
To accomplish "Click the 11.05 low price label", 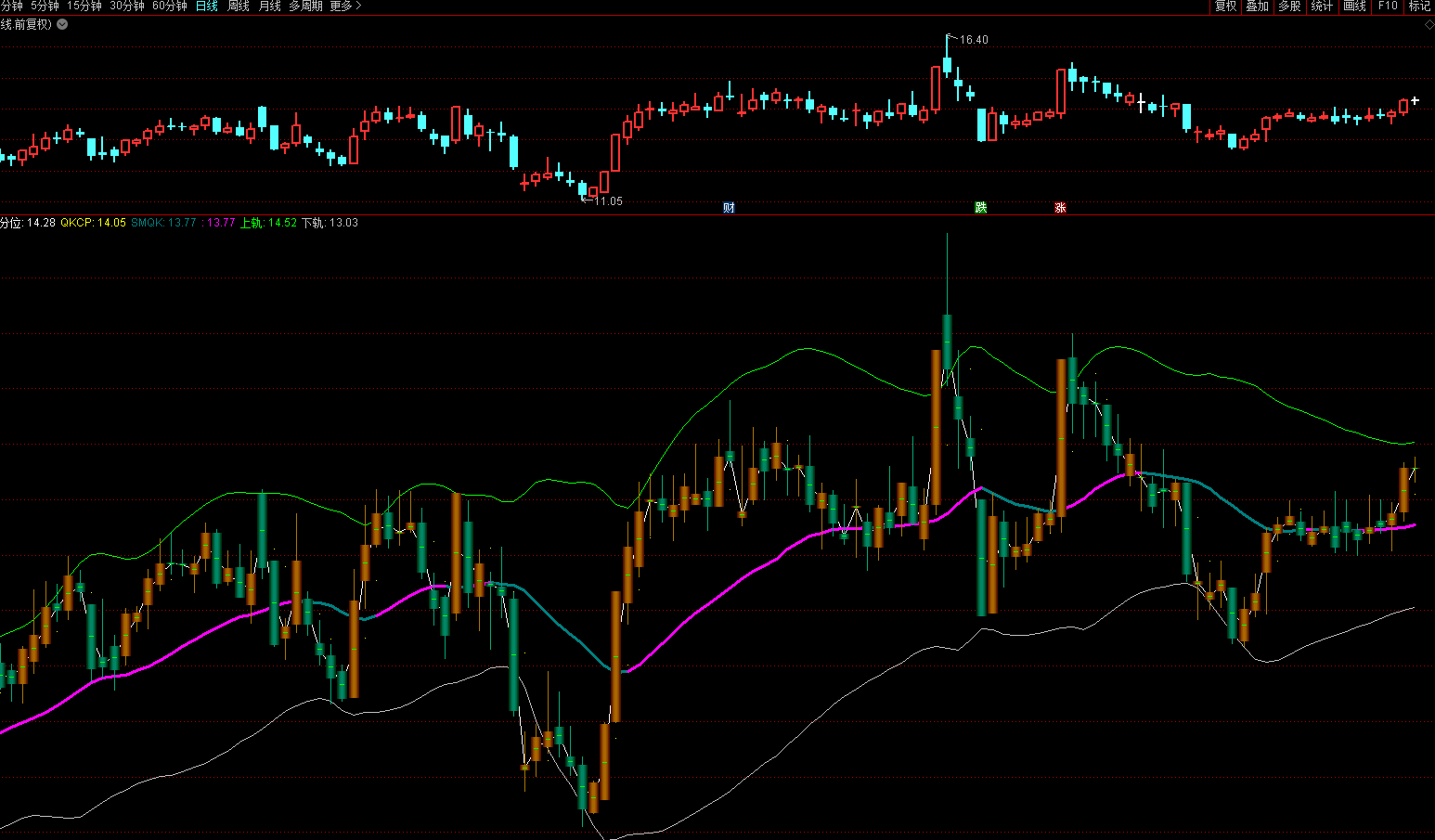I will pyautogui.click(x=608, y=201).
